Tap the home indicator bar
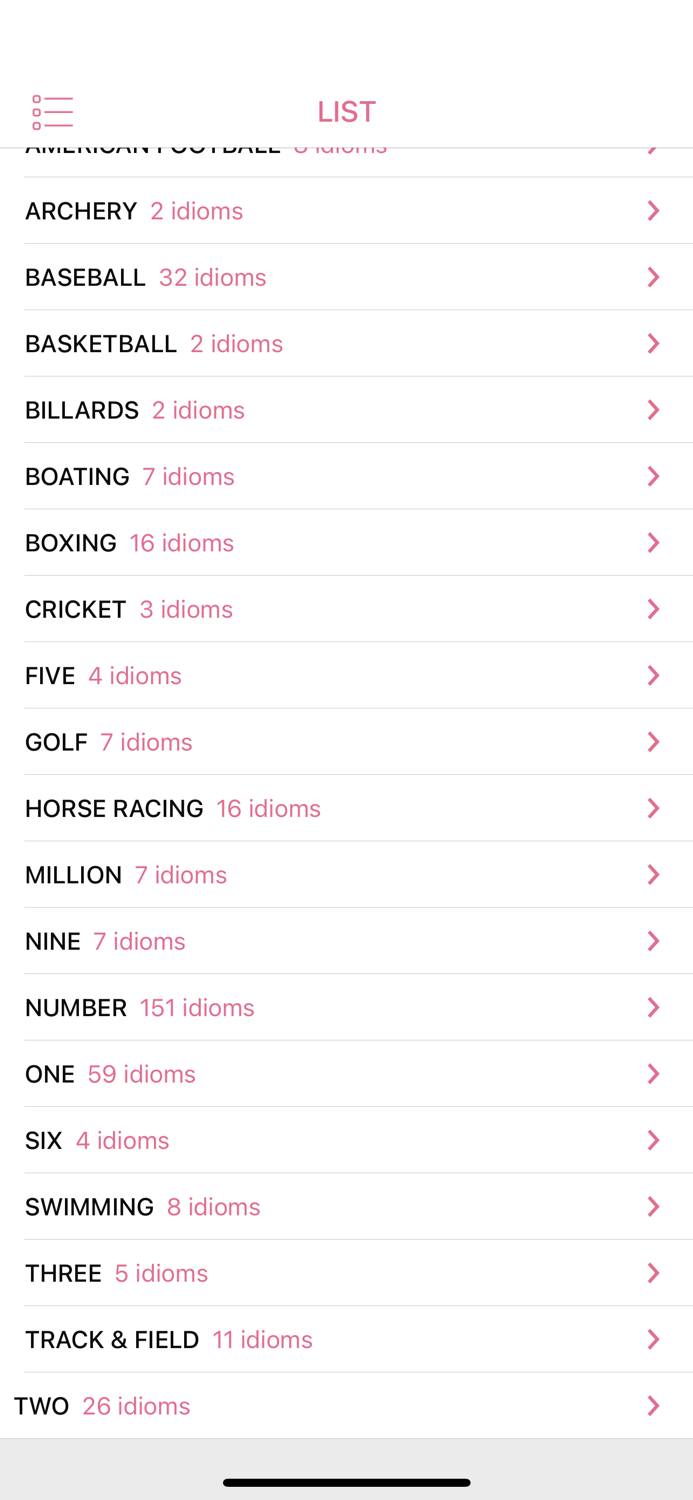Screen dimensions: 693x1500 click(346, 1481)
